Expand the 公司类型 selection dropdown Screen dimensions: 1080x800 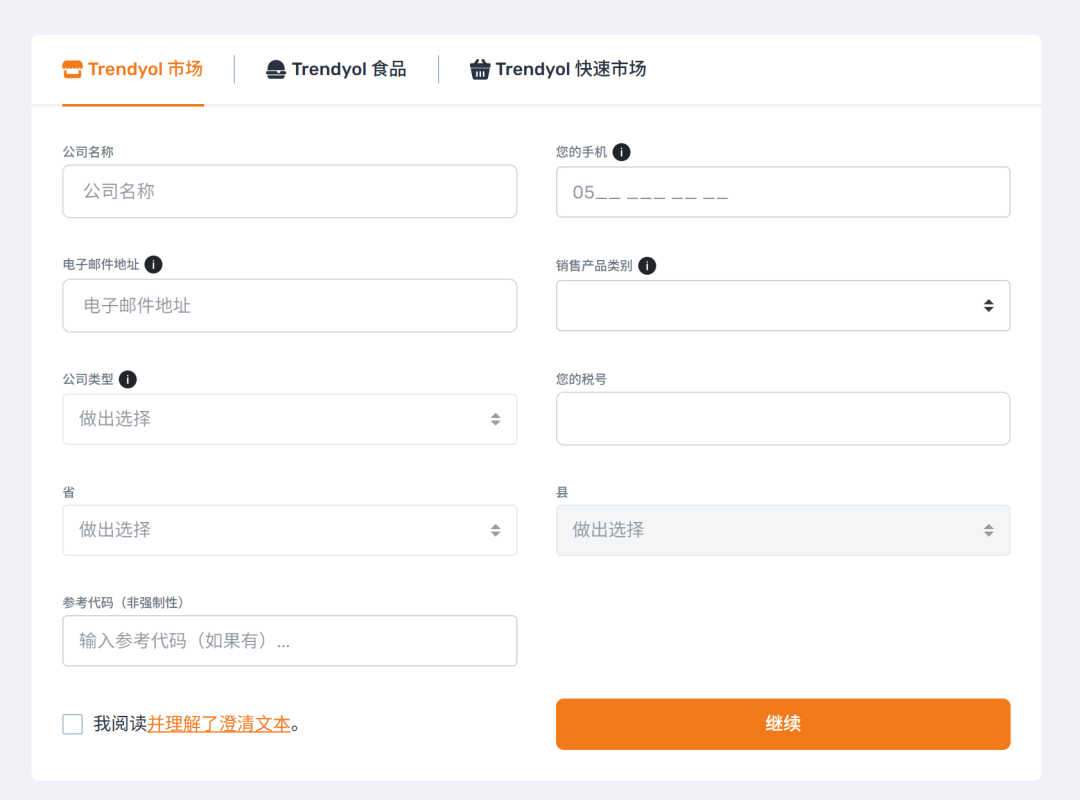tap(289, 419)
